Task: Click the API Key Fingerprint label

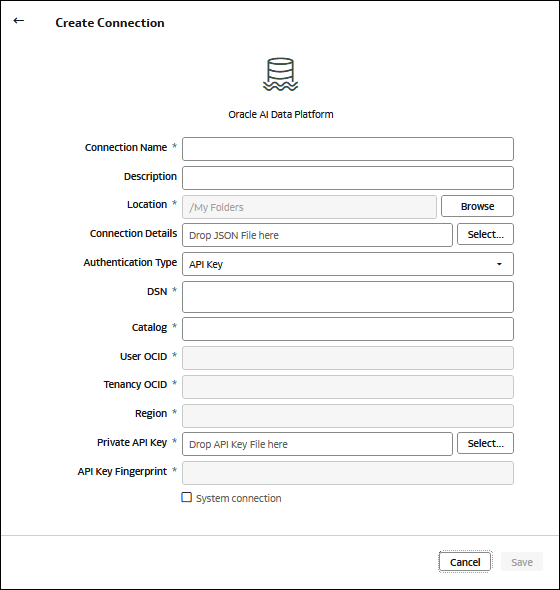Action: (122, 471)
